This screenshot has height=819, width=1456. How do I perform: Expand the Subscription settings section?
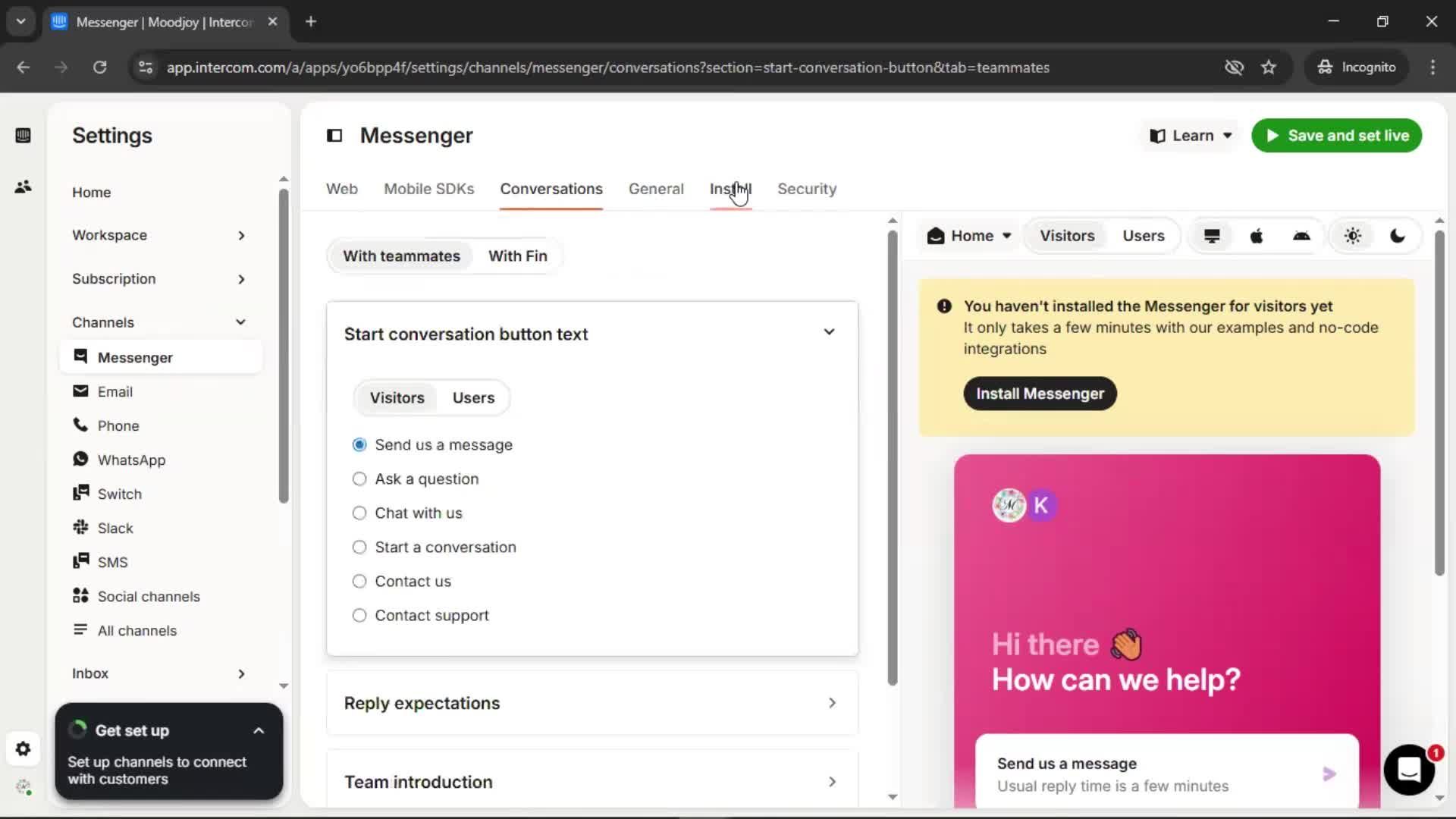click(x=159, y=279)
